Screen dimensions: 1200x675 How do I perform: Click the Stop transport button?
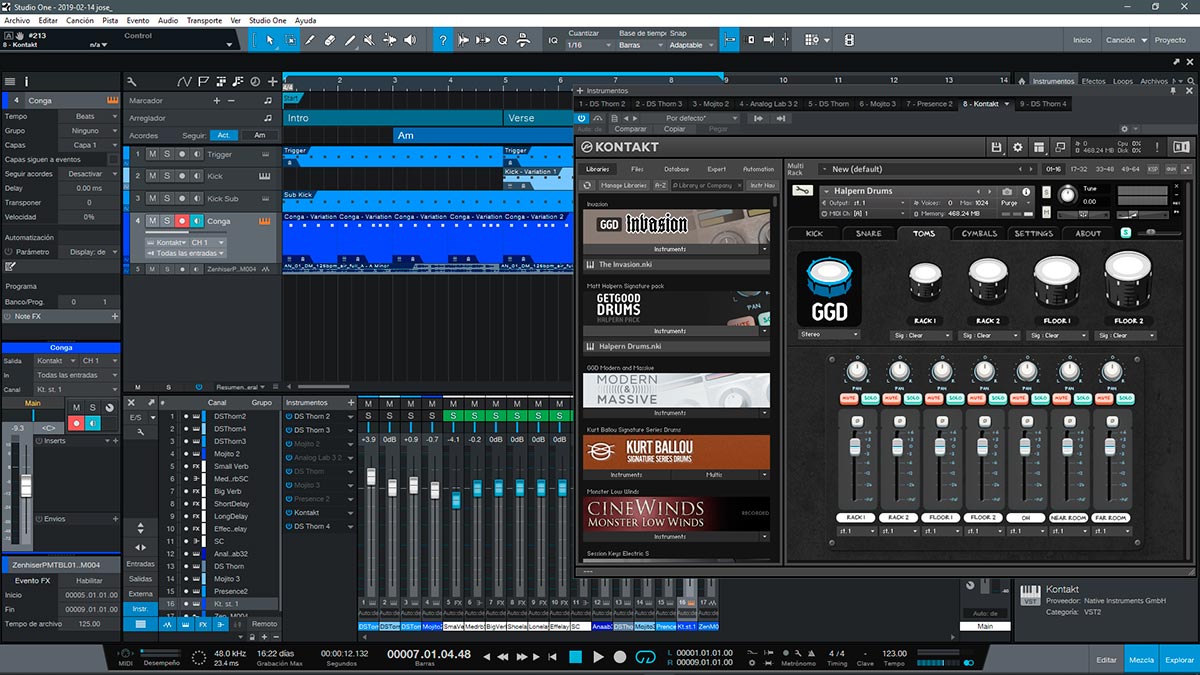tap(575, 656)
